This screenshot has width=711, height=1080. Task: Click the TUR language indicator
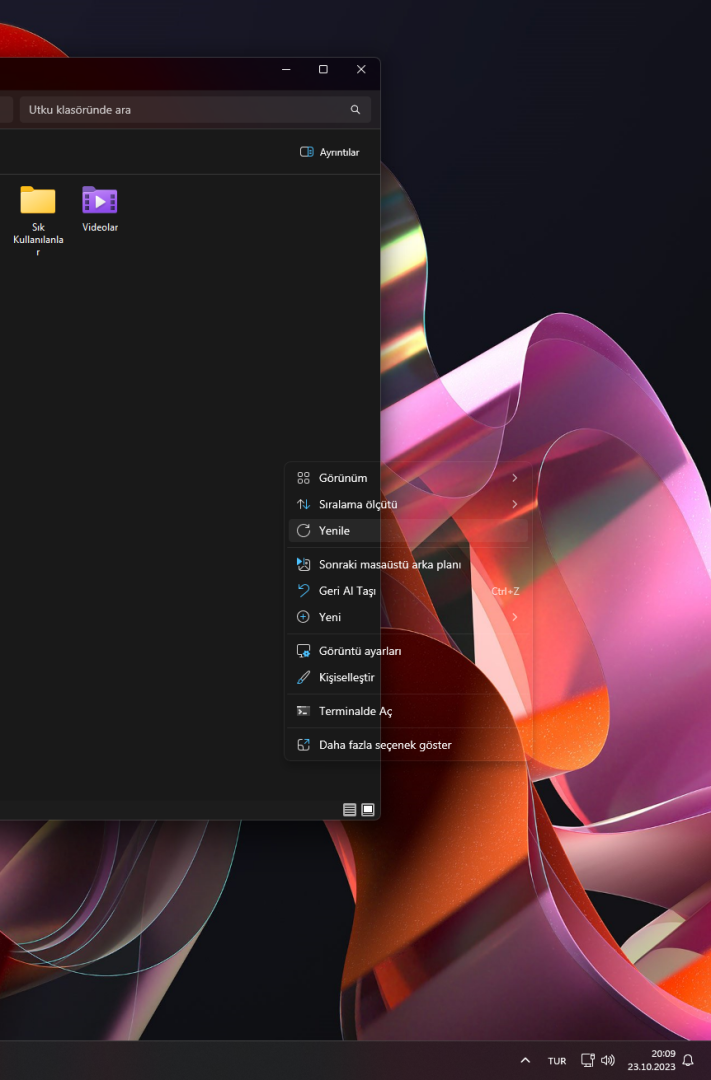pos(557,1061)
